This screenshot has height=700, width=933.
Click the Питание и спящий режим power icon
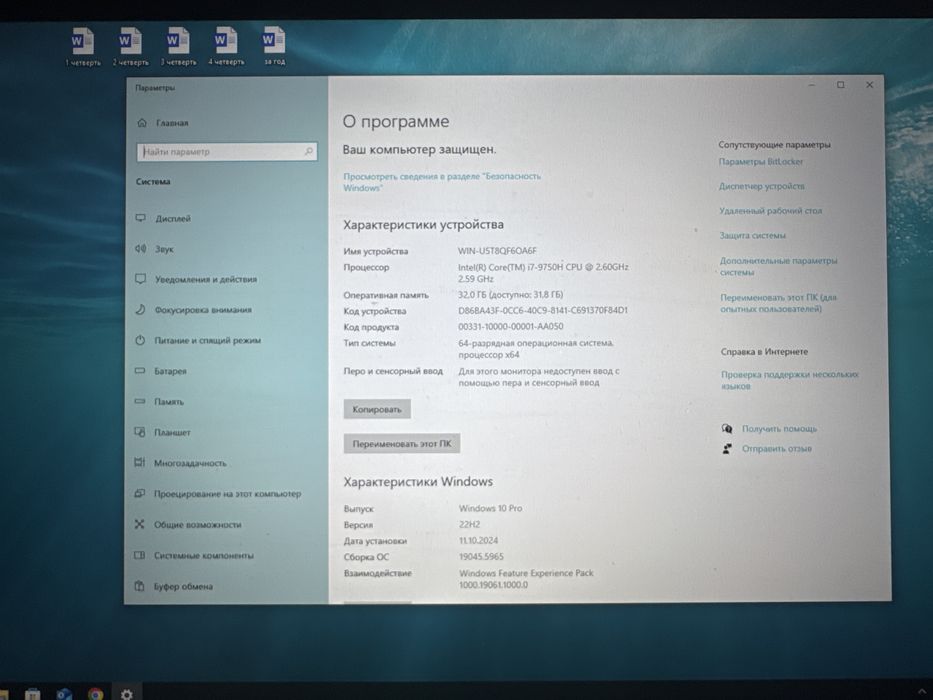140,340
